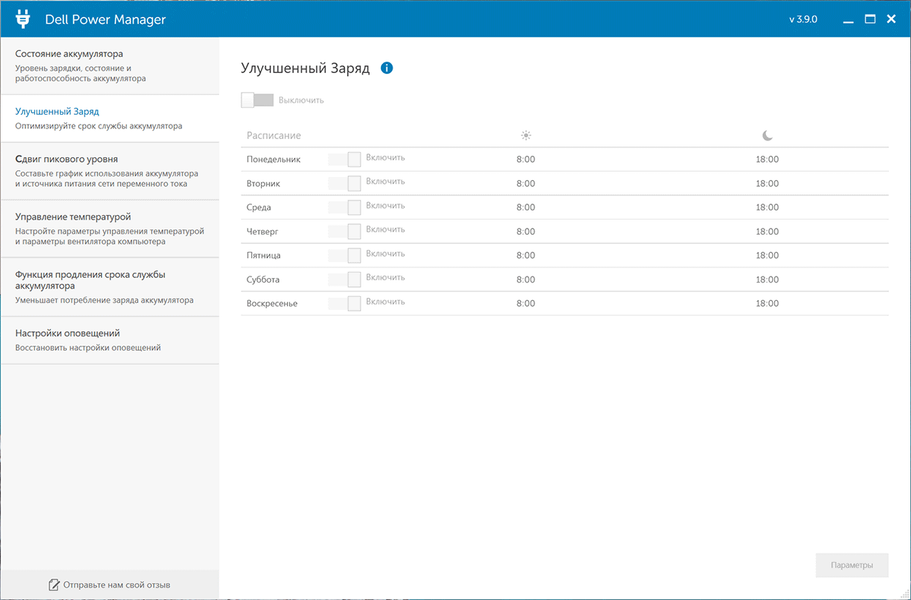Click Понедельник start time 8:00
911x600 pixels.
(x=526, y=159)
